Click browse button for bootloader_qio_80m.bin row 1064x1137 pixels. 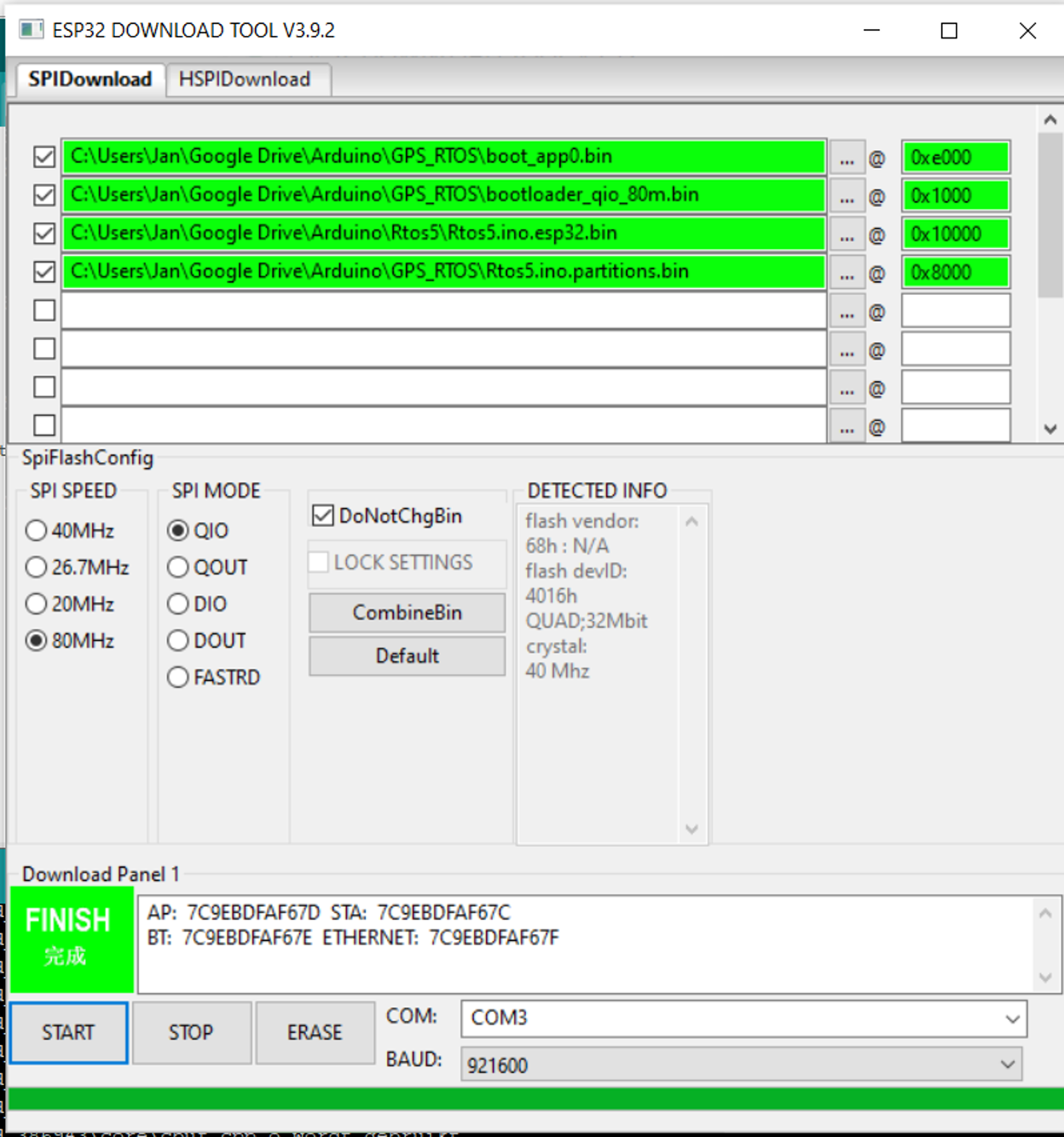point(847,196)
